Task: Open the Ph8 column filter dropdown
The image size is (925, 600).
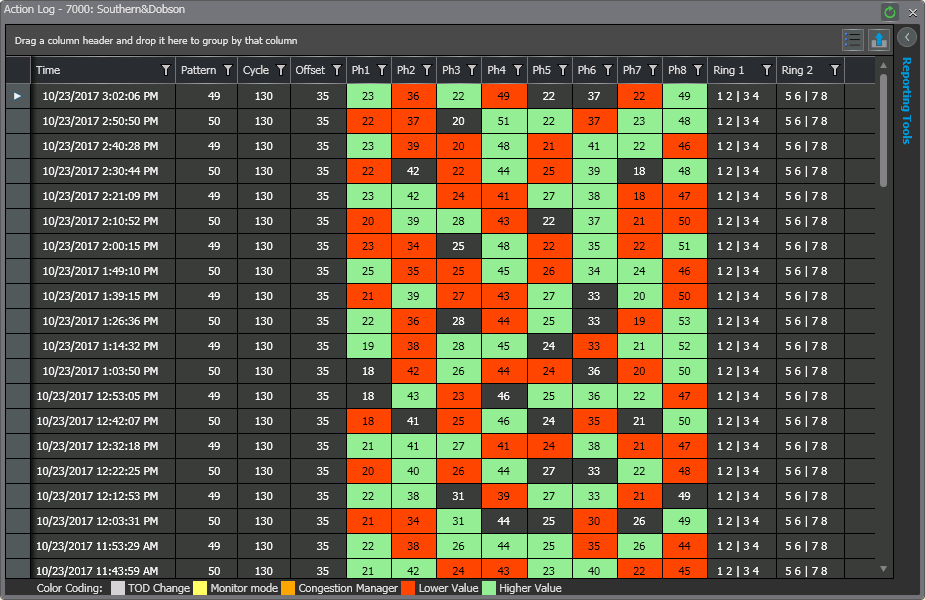Action: [698, 71]
